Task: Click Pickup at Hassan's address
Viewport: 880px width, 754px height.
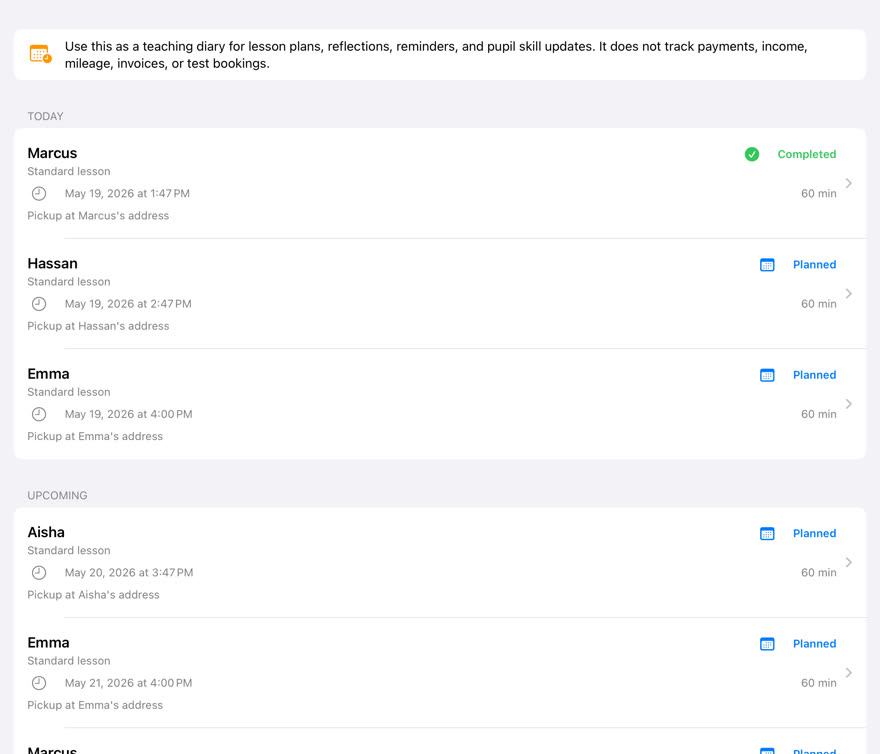Action: (x=98, y=326)
